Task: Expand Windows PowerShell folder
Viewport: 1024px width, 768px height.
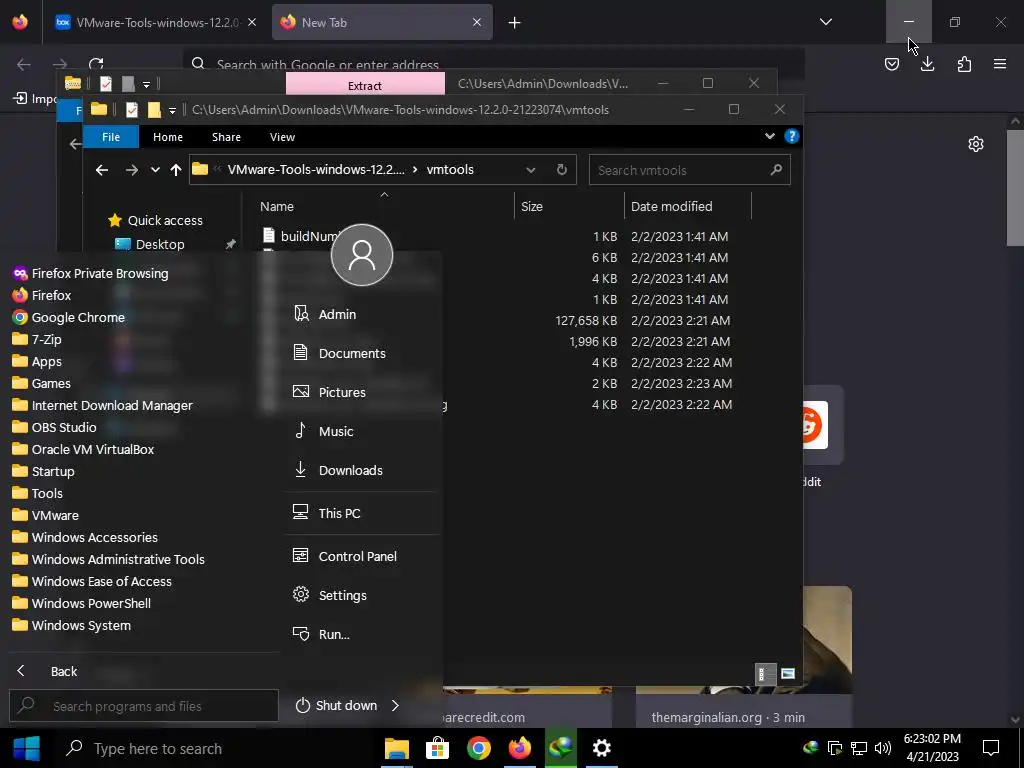Action: 82,603
